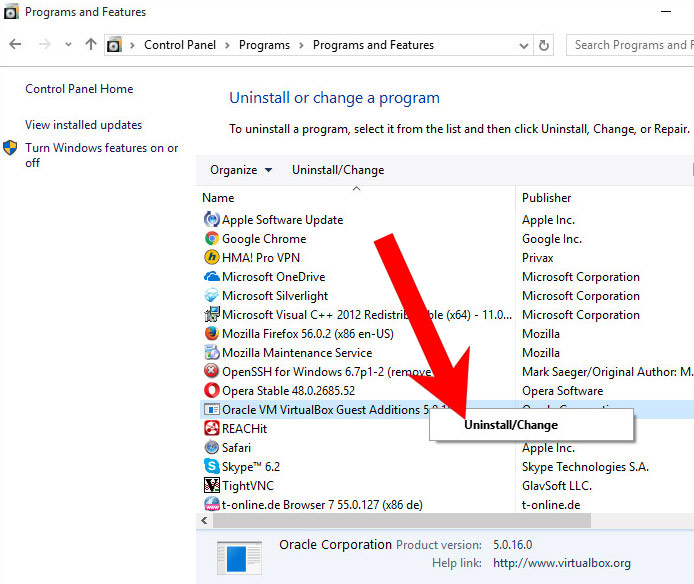Open Control Panel Home link

[79, 89]
